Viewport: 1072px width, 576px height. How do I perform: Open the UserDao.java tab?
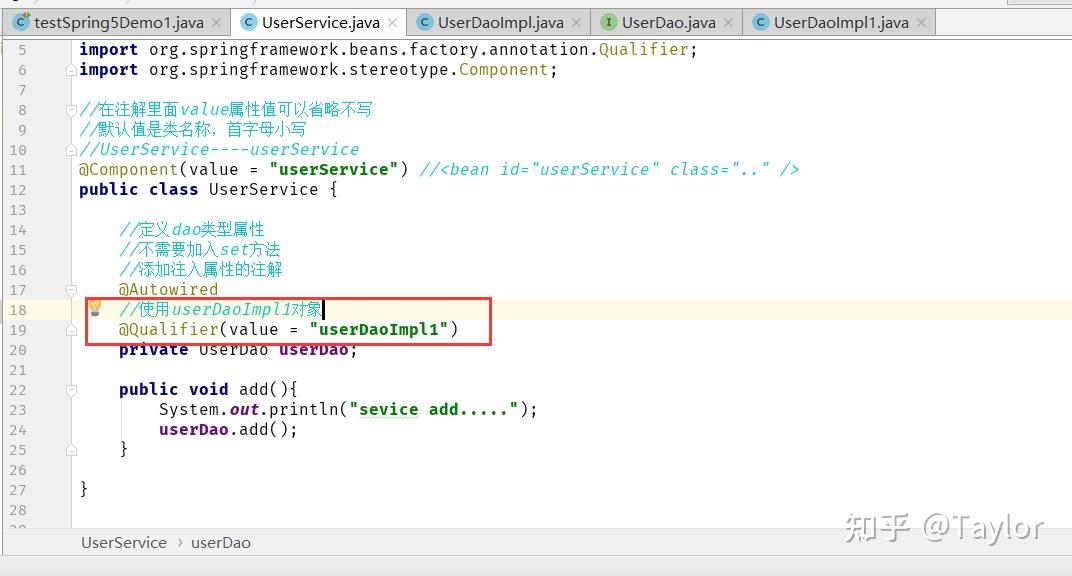[667, 23]
